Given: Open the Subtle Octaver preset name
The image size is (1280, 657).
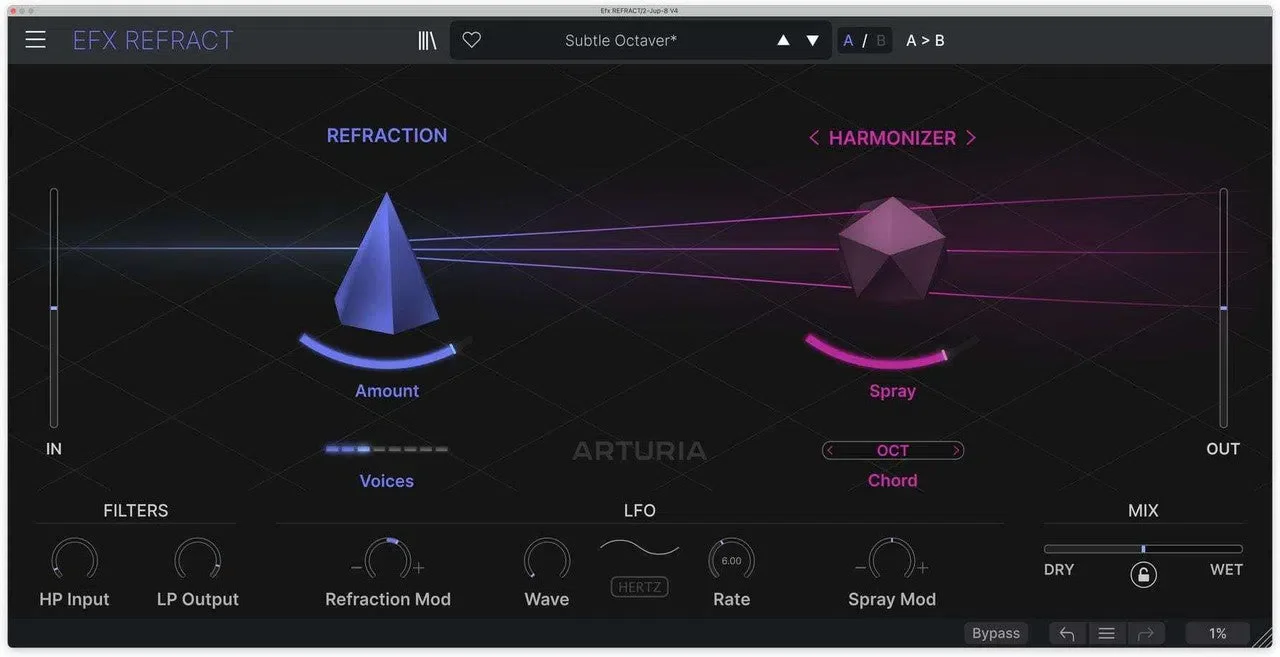Looking at the screenshot, I should 621,41.
